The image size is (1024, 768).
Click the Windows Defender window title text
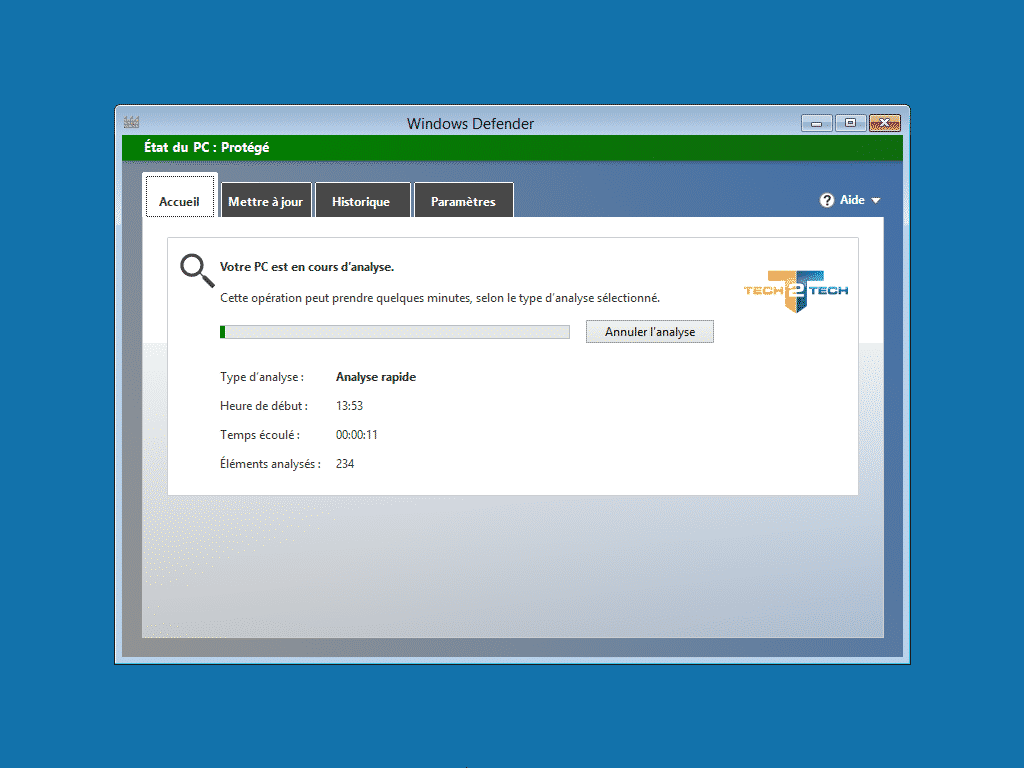click(470, 123)
